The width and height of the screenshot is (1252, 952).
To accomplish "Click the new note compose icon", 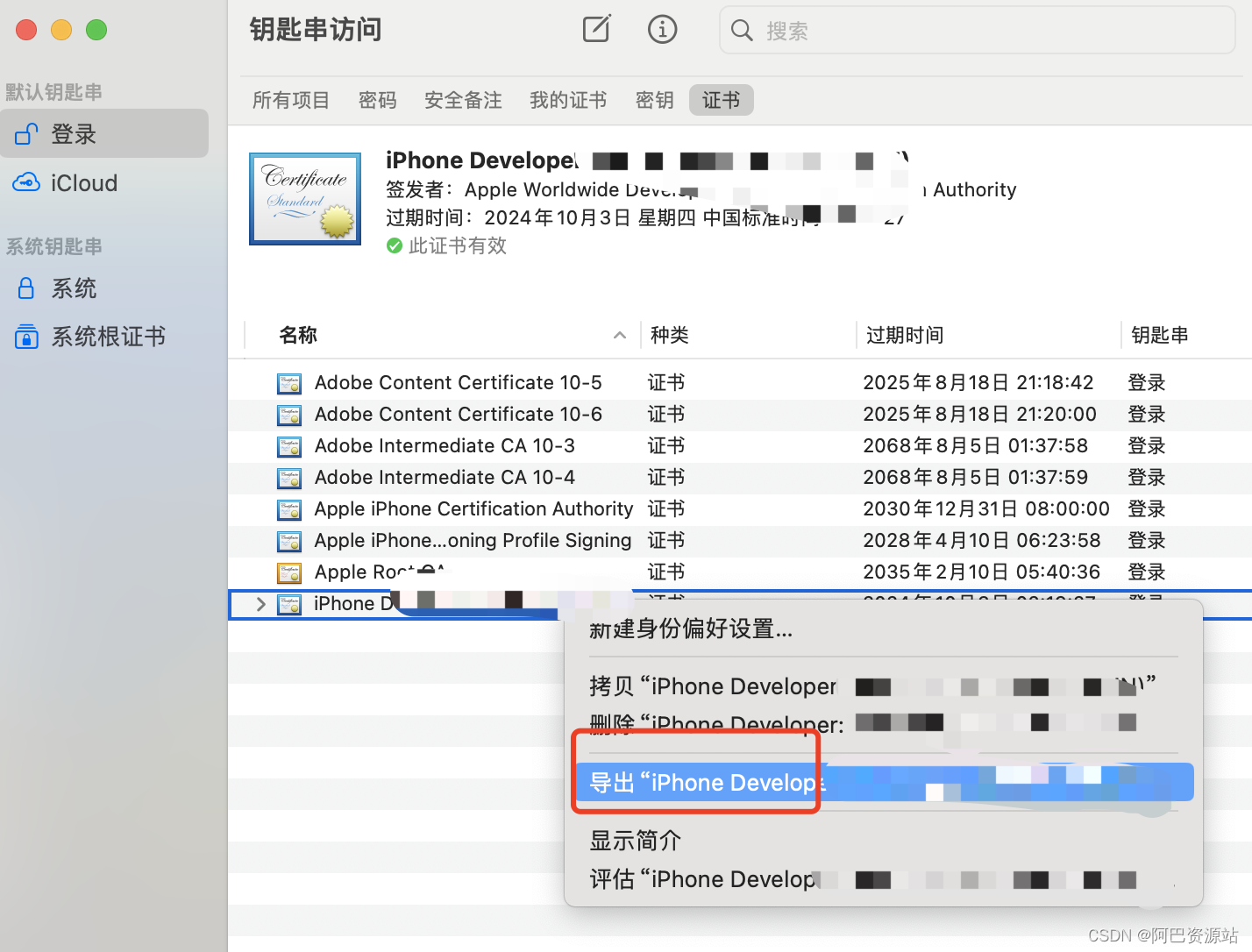I will pyautogui.click(x=597, y=29).
